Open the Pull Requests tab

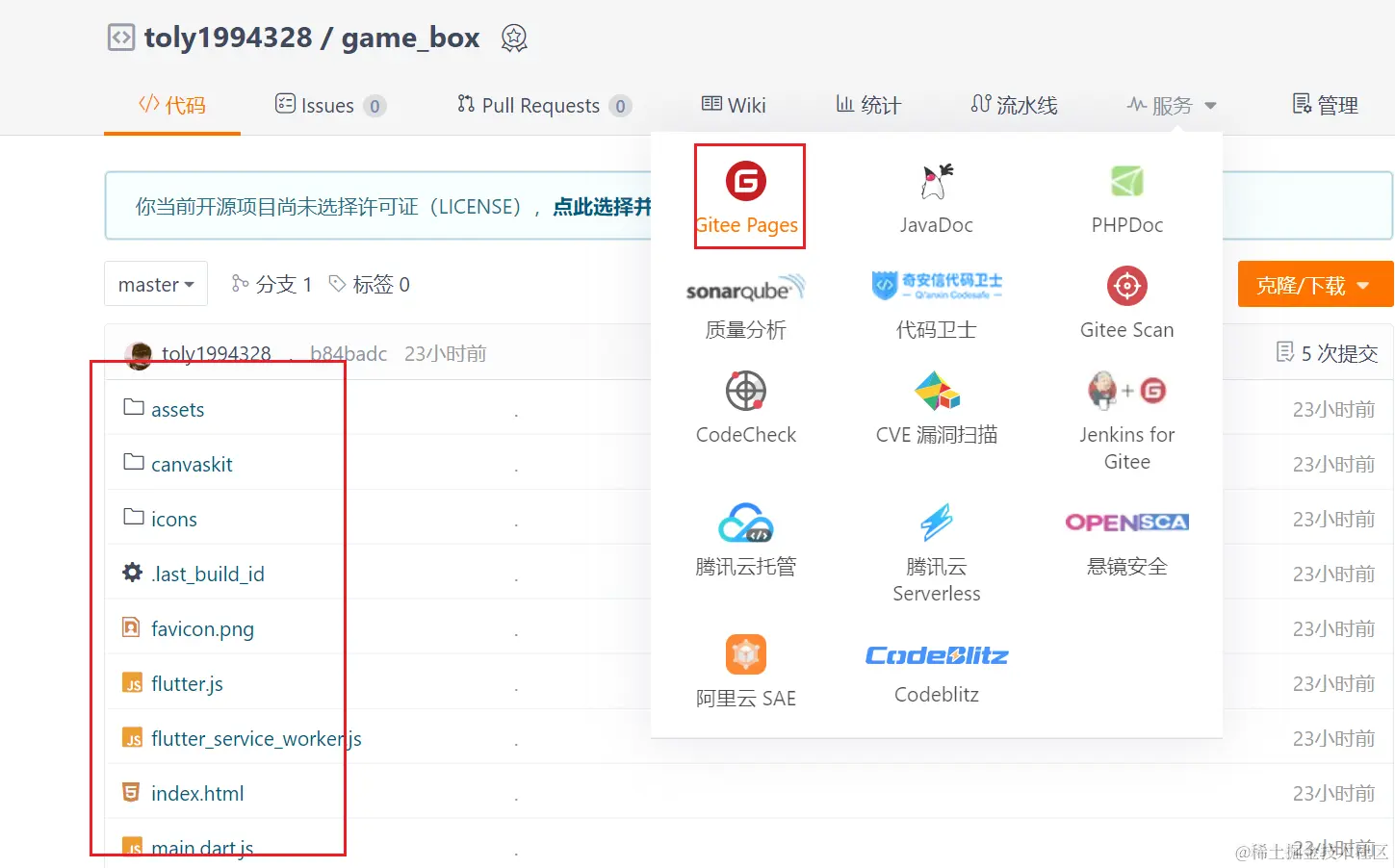pyautogui.click(x=544, y=105)
